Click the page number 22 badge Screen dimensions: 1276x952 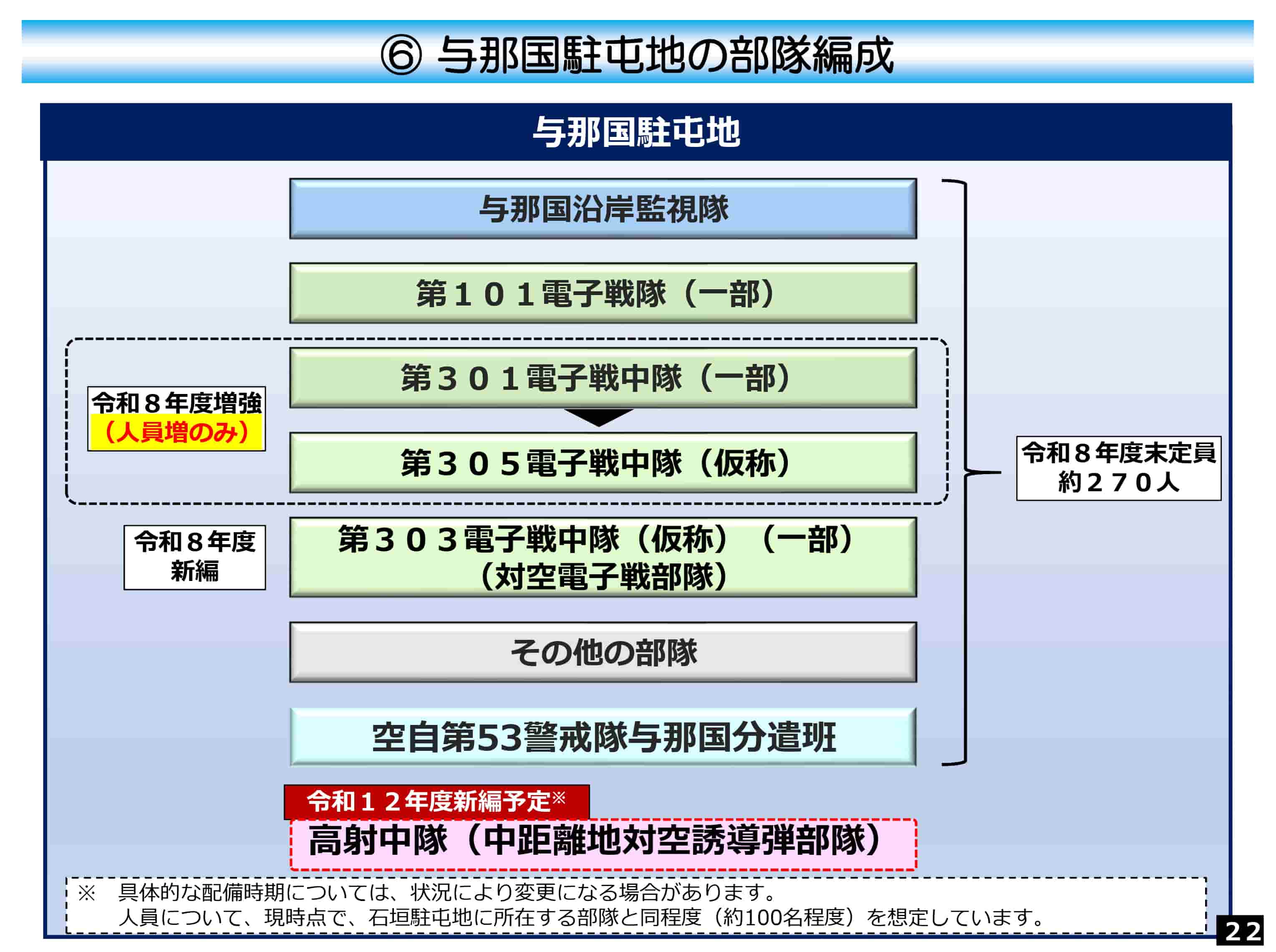1241,931
